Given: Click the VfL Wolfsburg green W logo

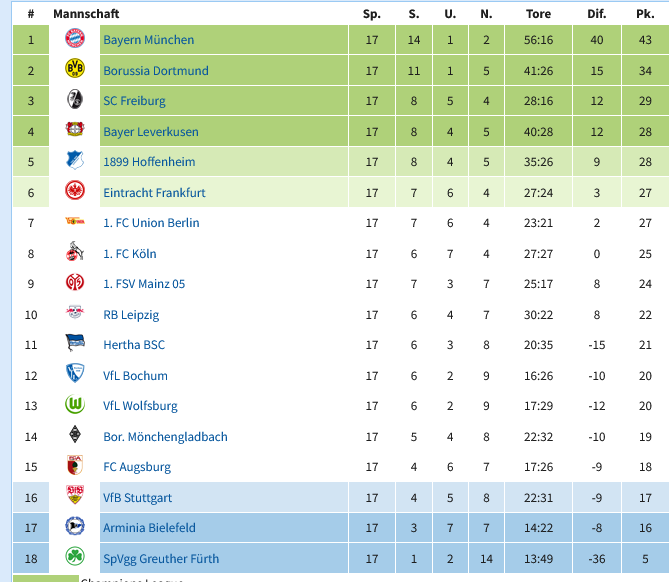Looking at the screenshot, I should (x=75, y=404).
